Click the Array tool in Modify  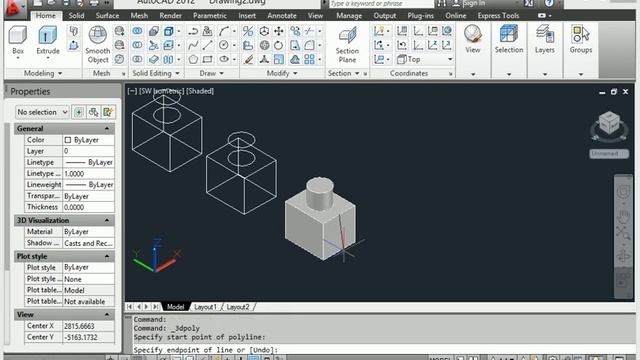(x=309, y=59)
